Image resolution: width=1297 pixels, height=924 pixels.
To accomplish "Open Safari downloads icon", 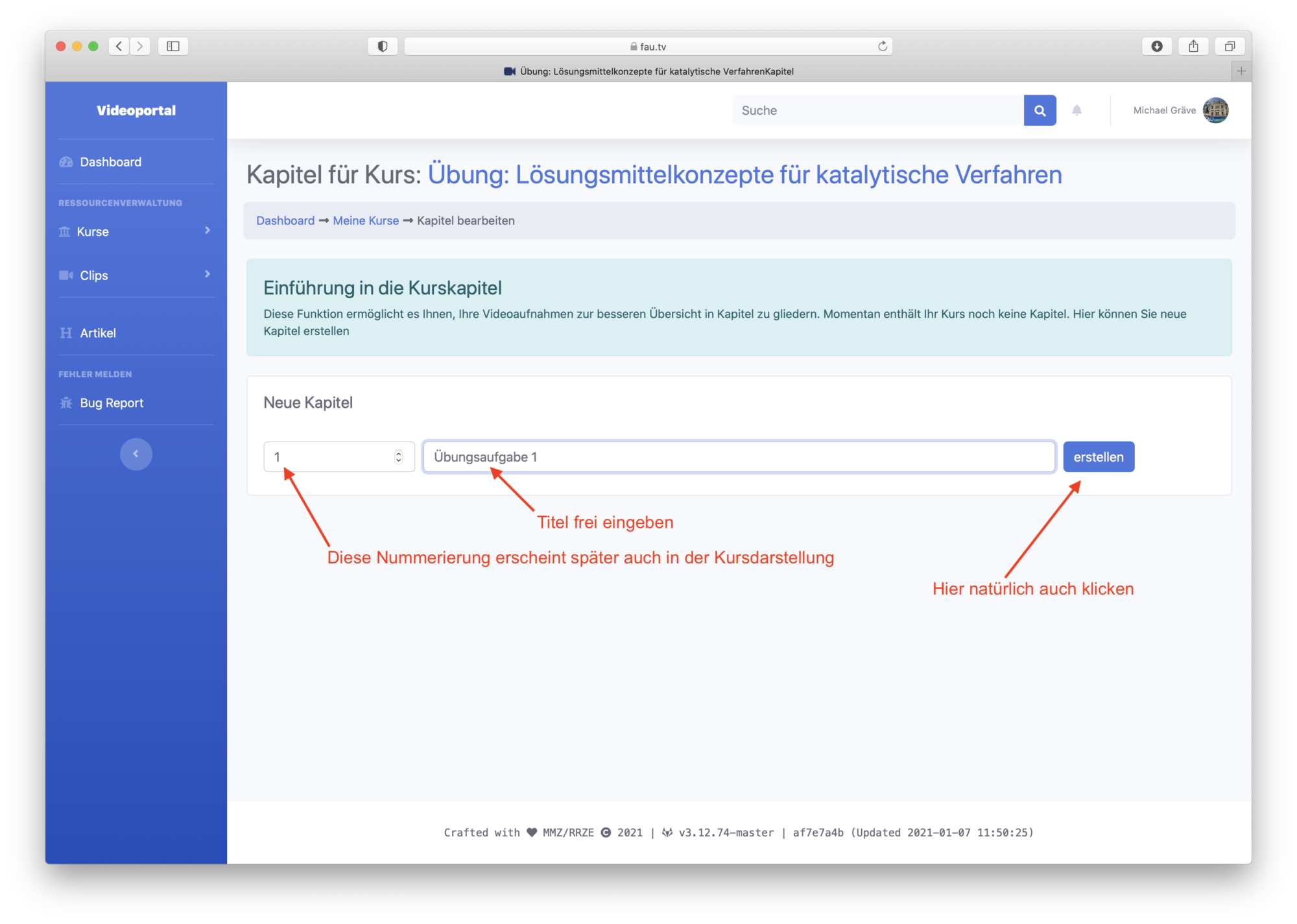I will pos(1156,46).
